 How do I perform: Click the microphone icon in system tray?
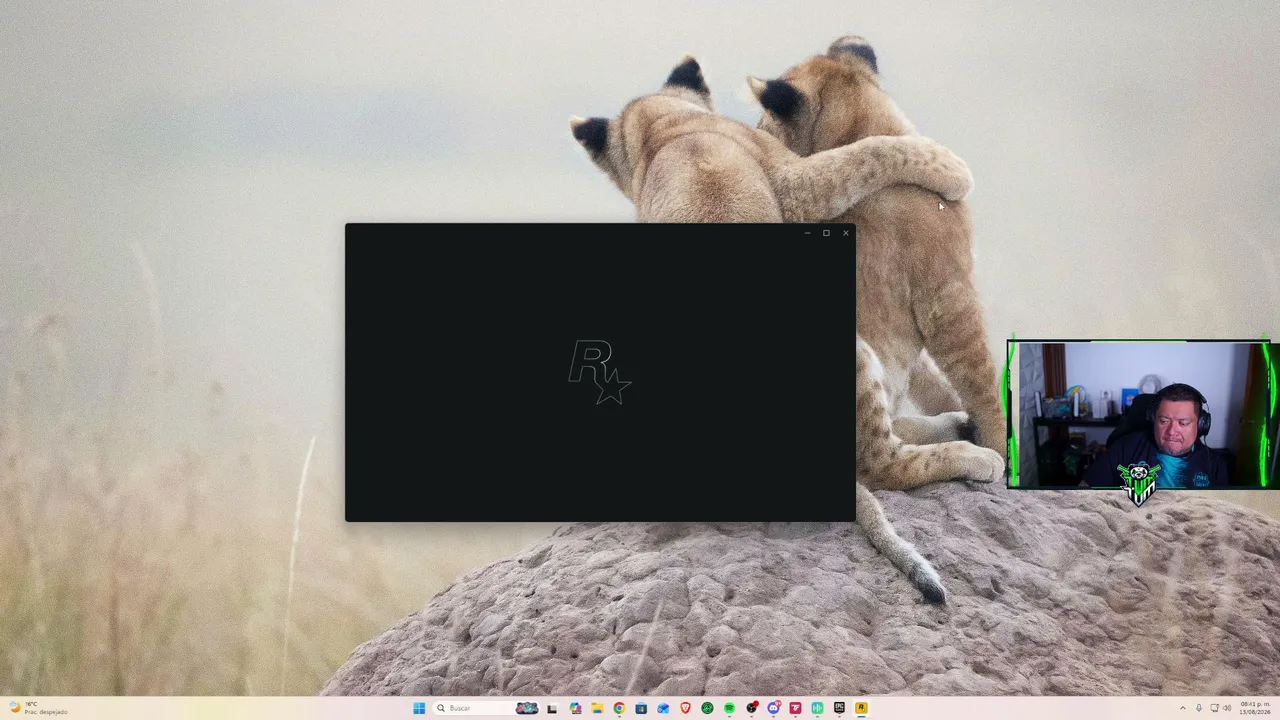tap(1199, 708)
